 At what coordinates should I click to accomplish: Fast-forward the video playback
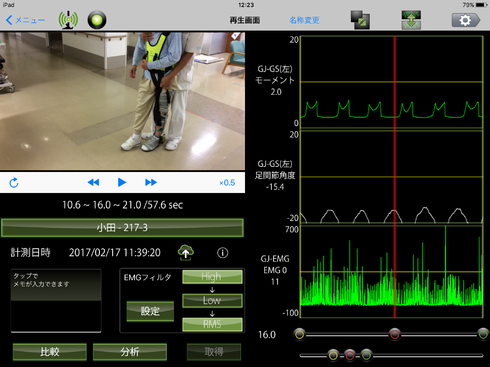pos(151,182)
